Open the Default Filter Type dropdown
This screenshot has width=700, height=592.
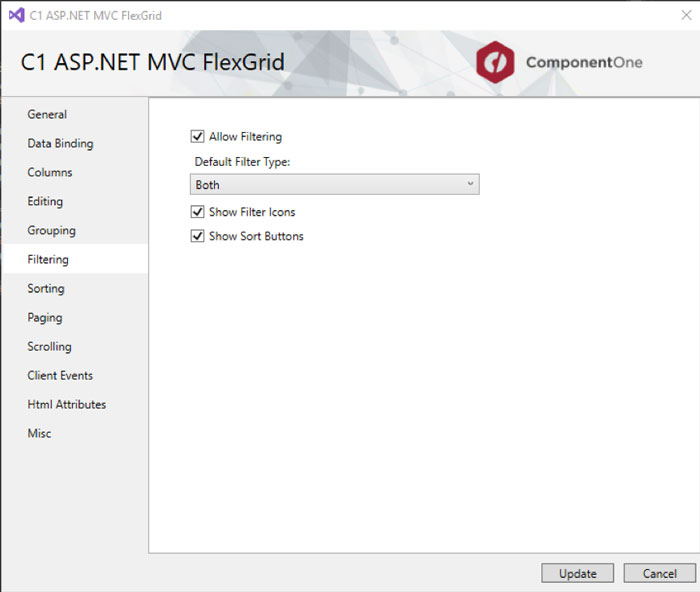tap(335, 184)
